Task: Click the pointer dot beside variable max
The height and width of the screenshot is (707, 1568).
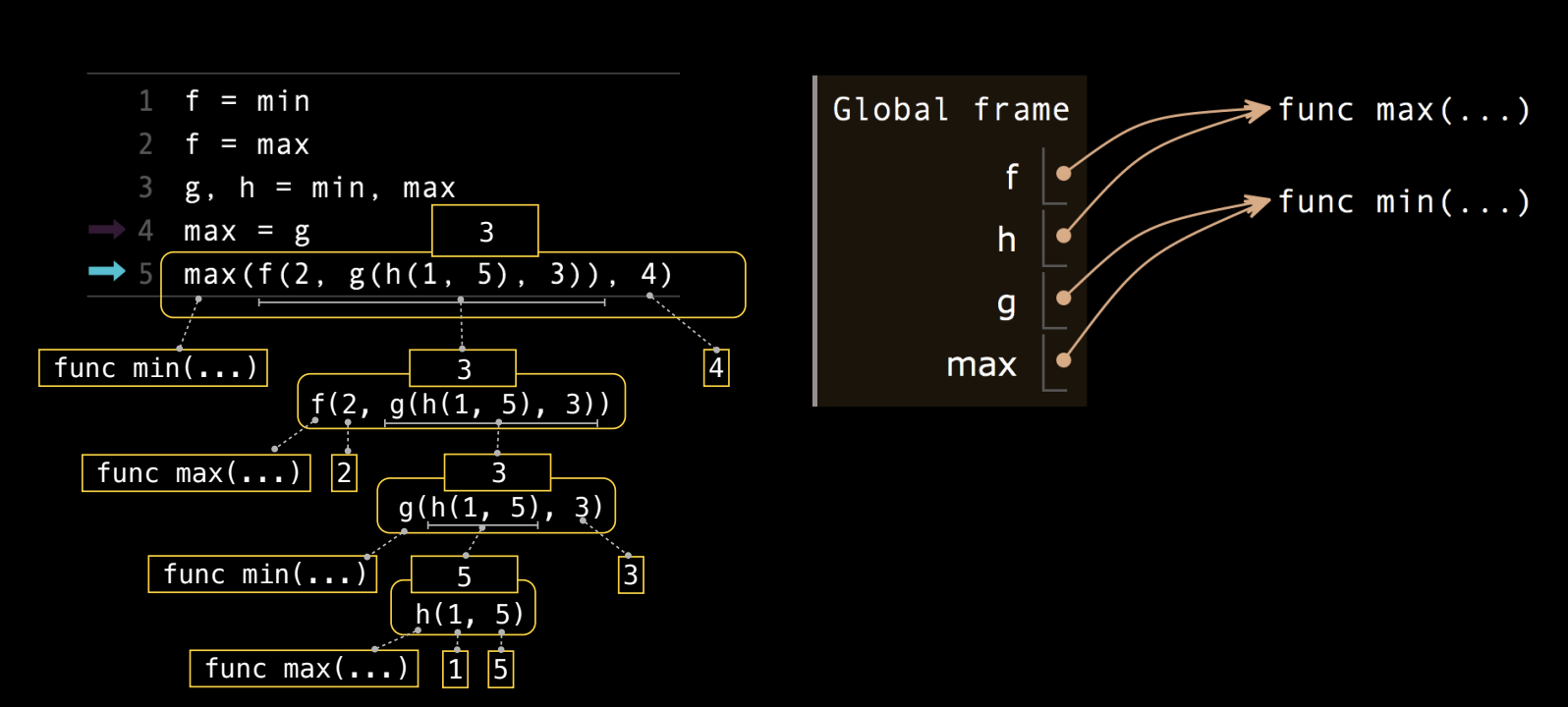Action: click(x=1063, y=360)
